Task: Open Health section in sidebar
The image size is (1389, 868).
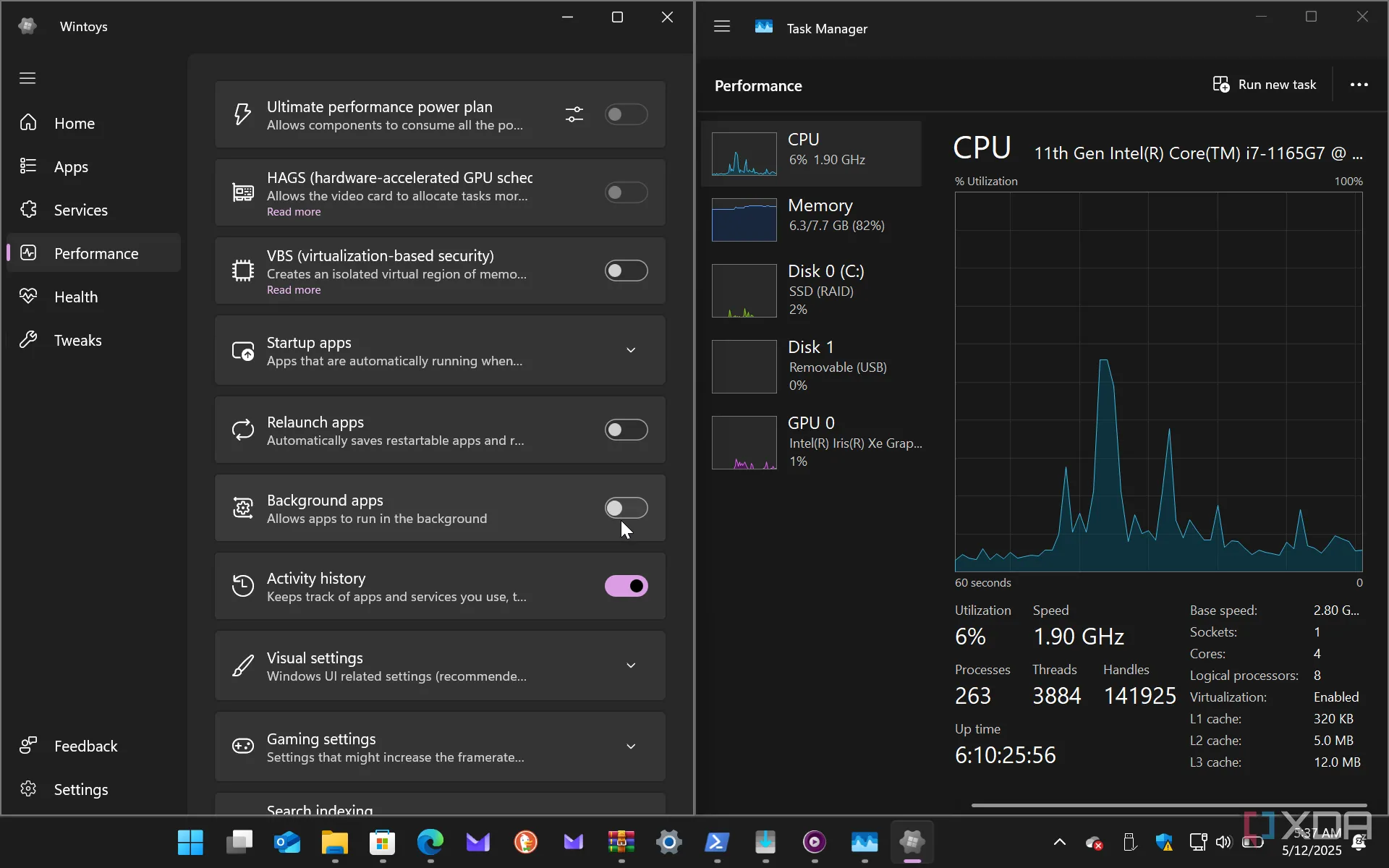Action: pyautogui.click(x=75, y=297)
